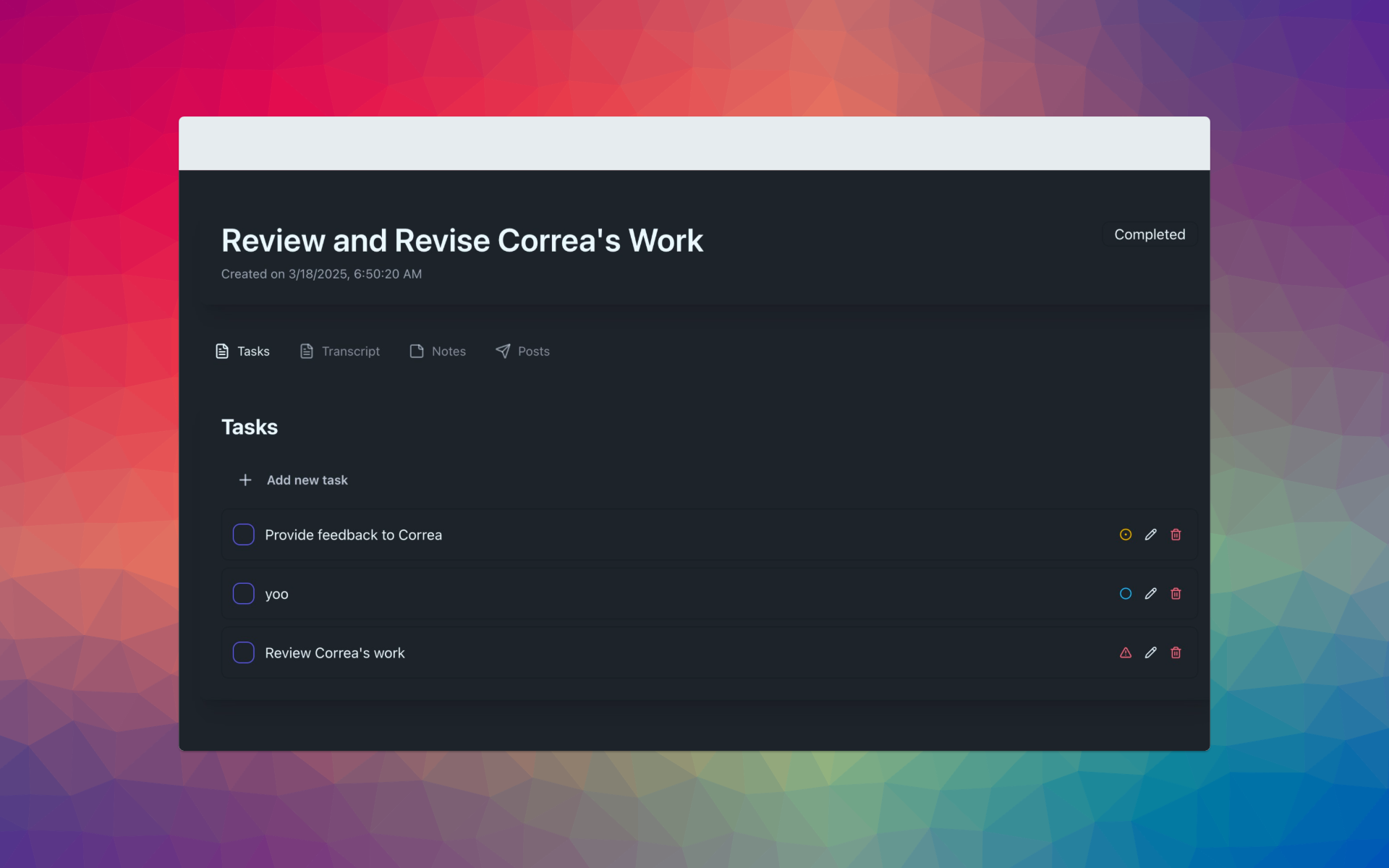Edit the yoo task with pencil icon
This screenshot has height=868, width=1389.
(x=1150, y=594)
